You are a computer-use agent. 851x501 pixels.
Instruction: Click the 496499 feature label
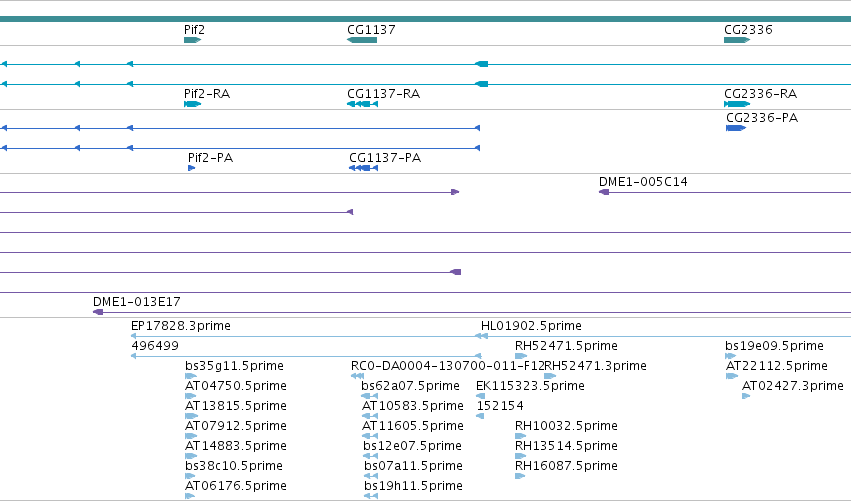click(155, 346)
